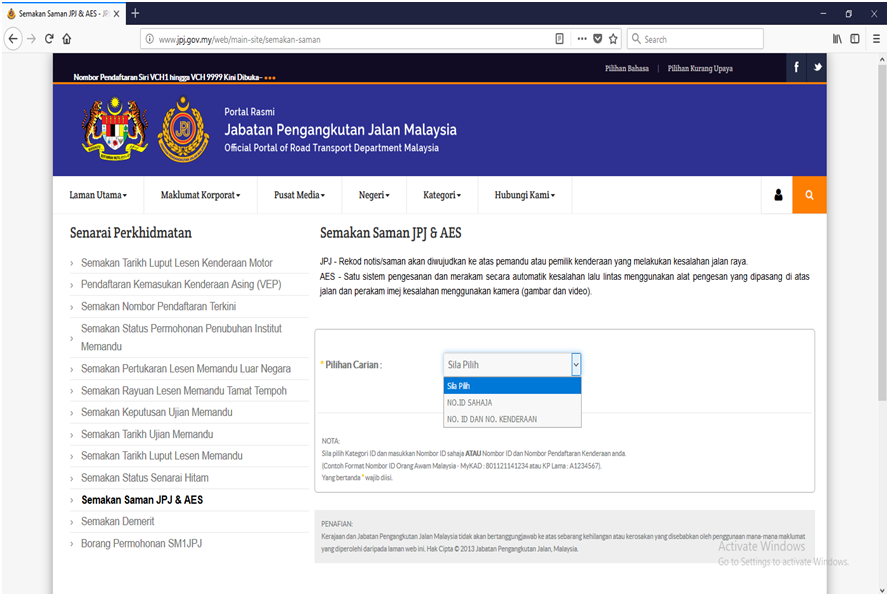
Task: Open Borang Permohonan SM1JPJ link
Action: (x=141, y=544)
